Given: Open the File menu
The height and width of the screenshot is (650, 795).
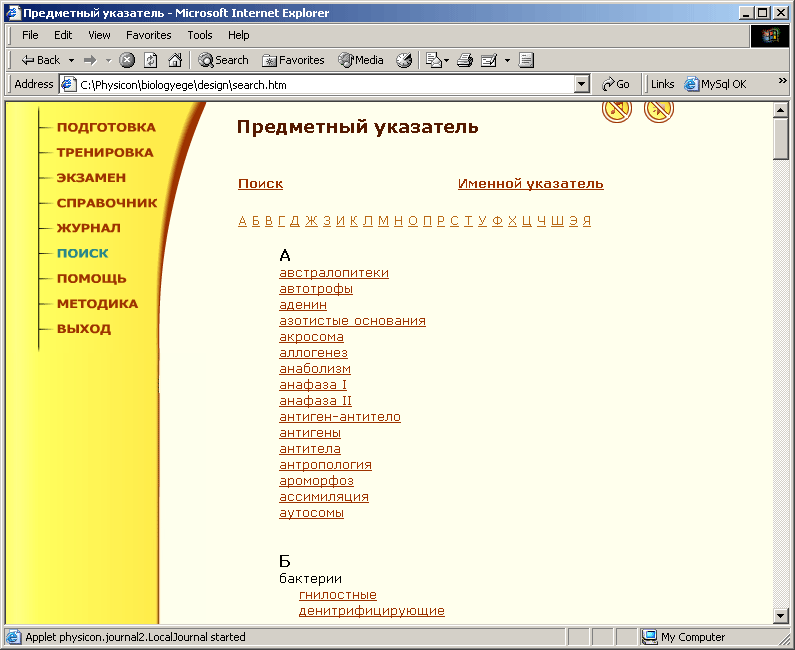Looking at the screenshot, I should 30,35.
